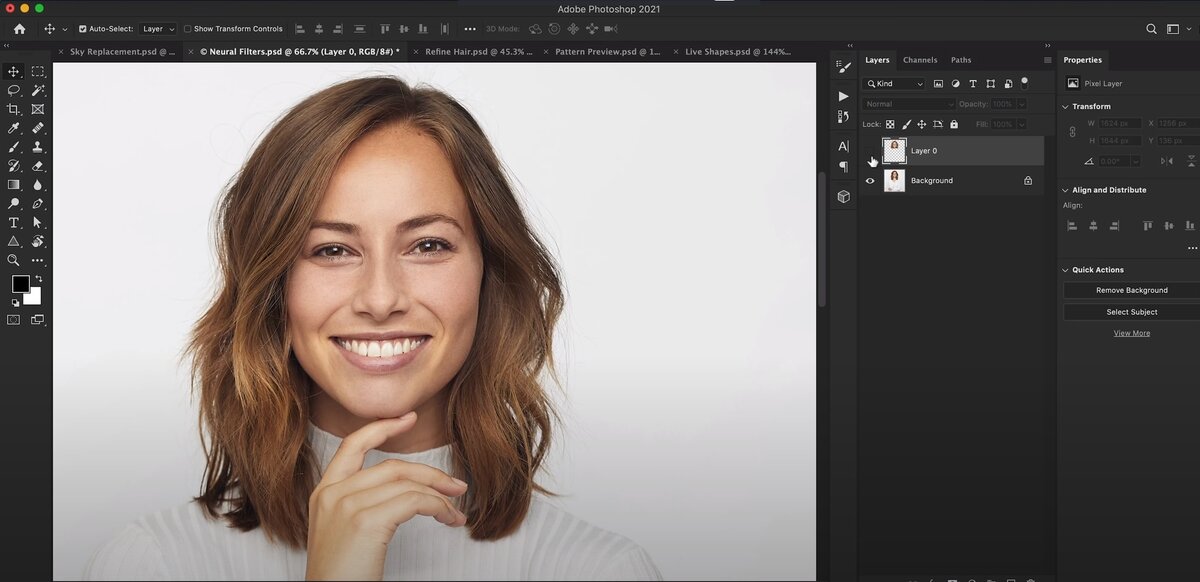Select the Spot Healing Brush tool
The width and height of the screenshot is (1200, 582).
click(38, 128)
